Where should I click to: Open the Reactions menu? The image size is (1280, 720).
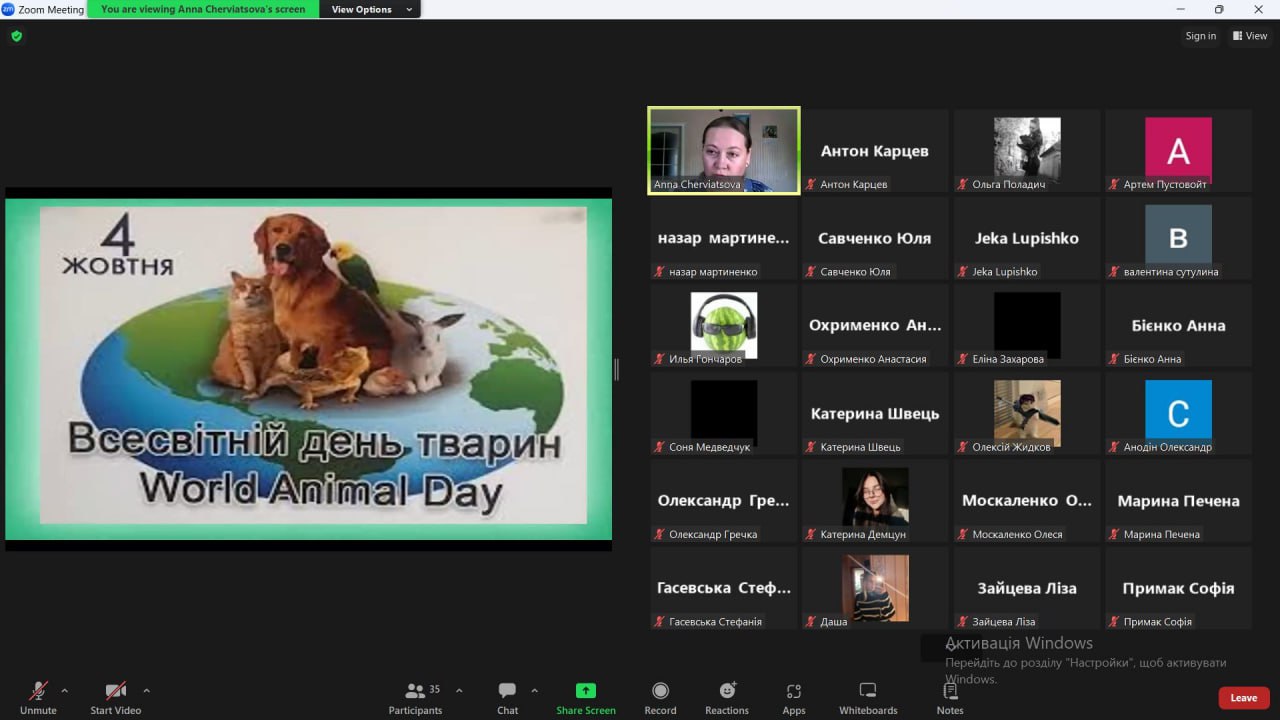pos(727,691)
